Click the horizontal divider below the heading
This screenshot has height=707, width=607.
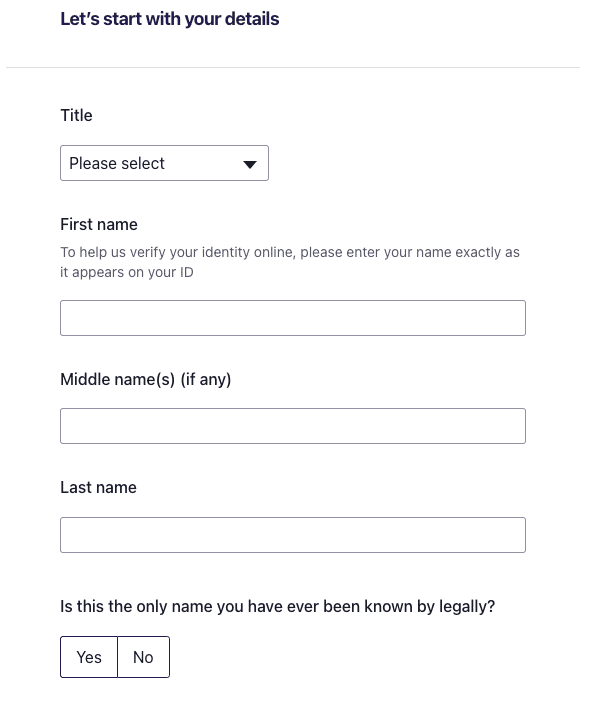293,68
